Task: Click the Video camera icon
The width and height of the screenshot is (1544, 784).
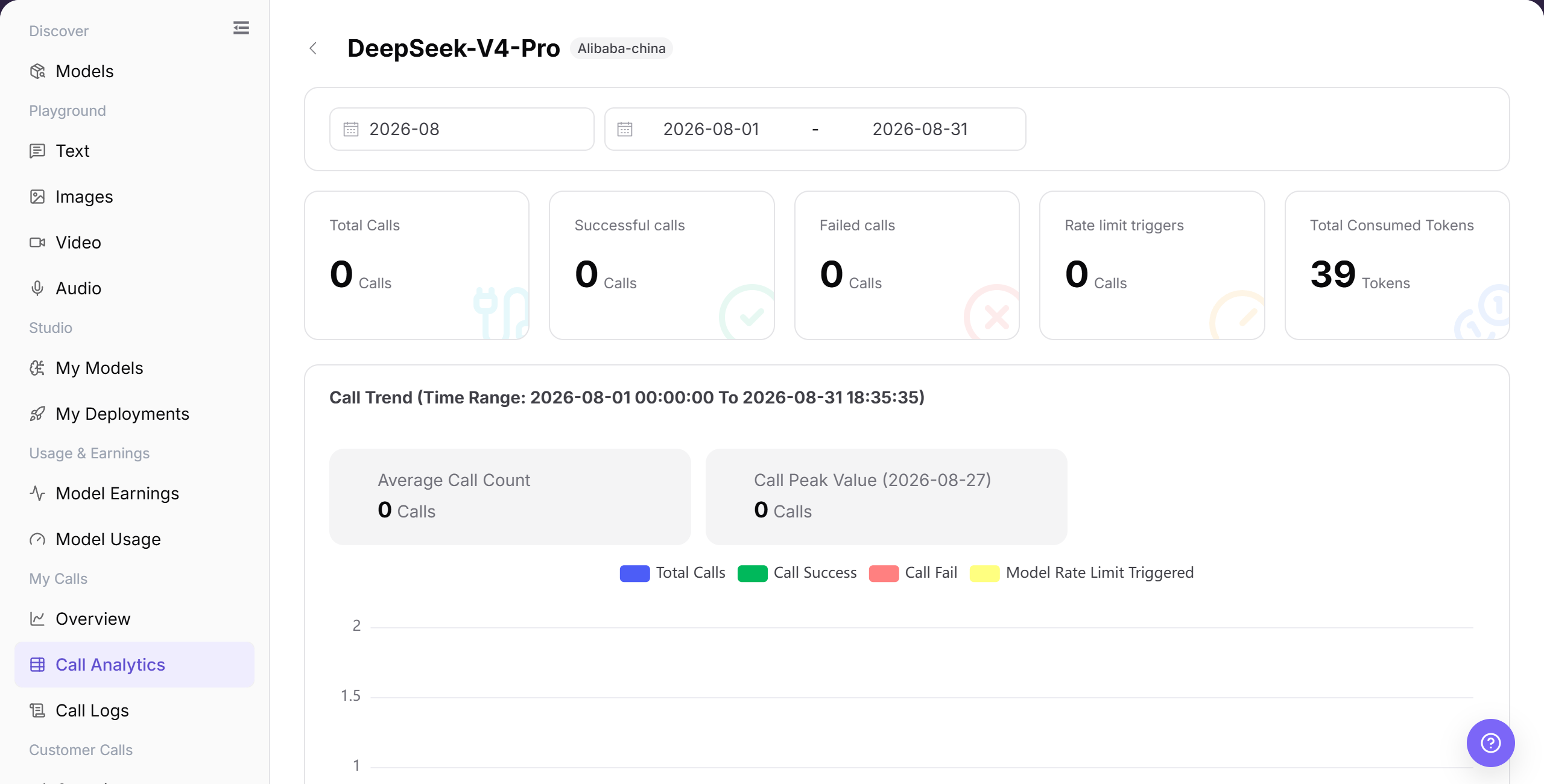Action: tap(37, 242)
